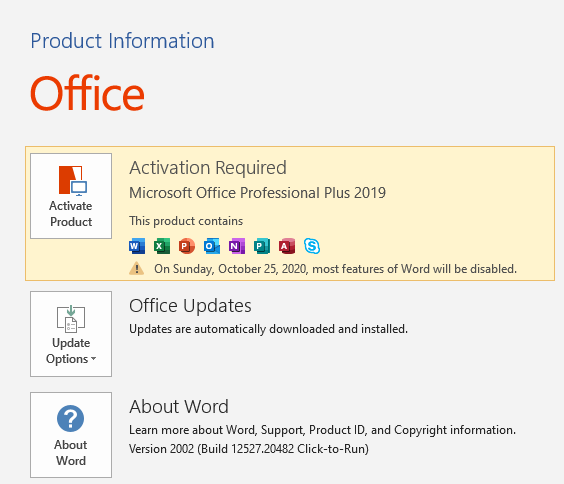564x484 pixels.
Task: Click the Excel app icon
Action: [x=162, y=246]
